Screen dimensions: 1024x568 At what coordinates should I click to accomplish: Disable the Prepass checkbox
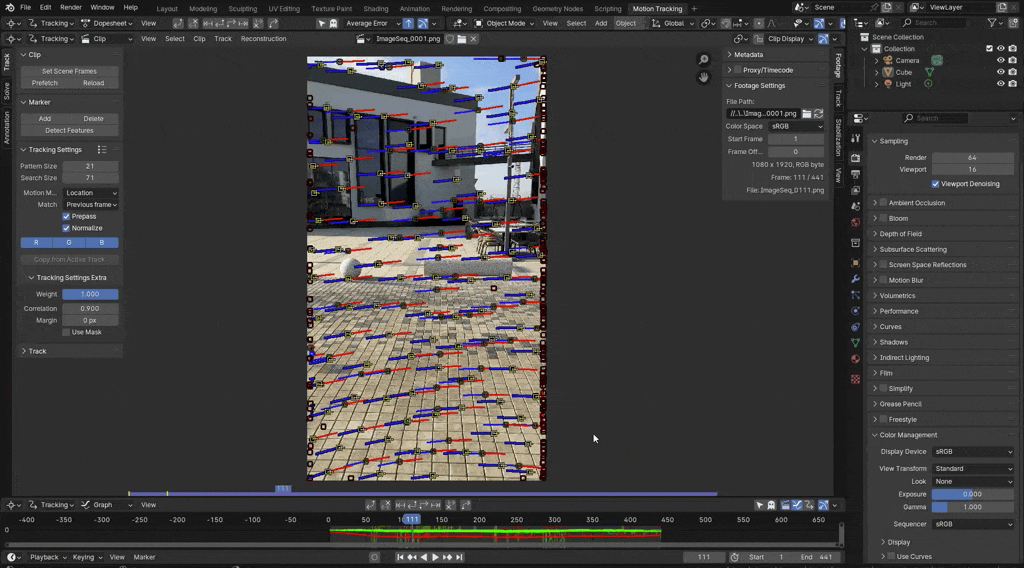pyautogui.click(x=67, y=216)
